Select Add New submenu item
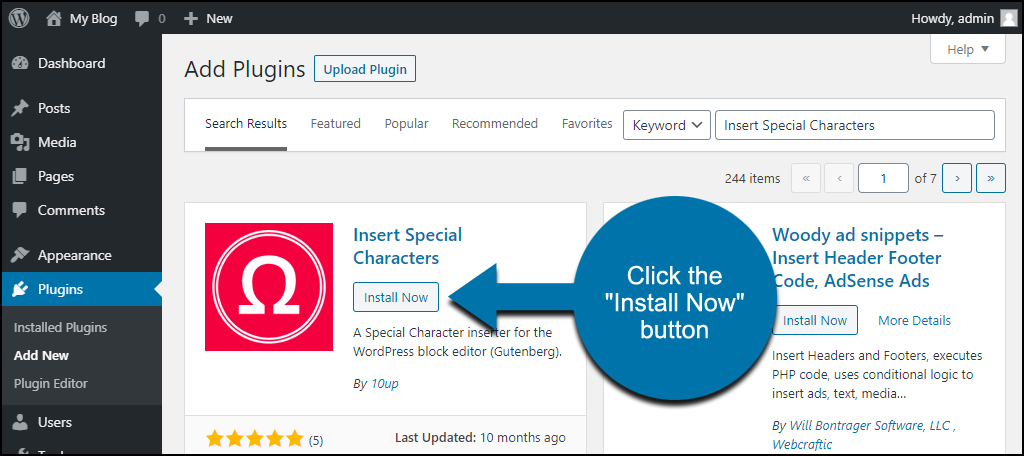Screen dimensions: 1024x456 (x=41, y=355)
